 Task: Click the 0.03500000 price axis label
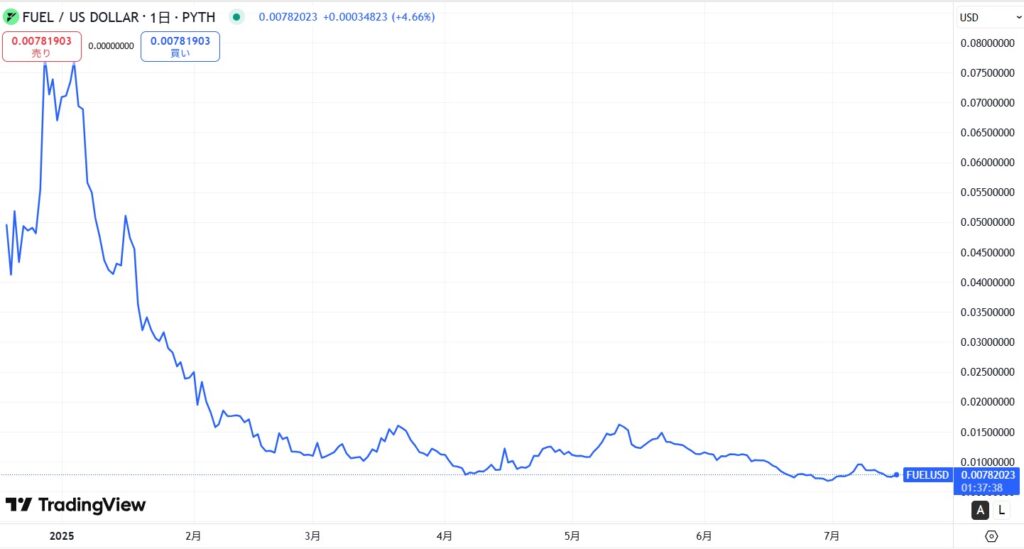point(987,312)
